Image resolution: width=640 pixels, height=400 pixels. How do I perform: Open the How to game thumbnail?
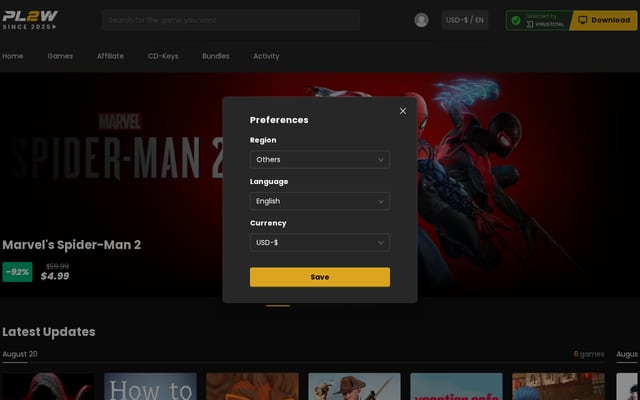tap(150, 386)
